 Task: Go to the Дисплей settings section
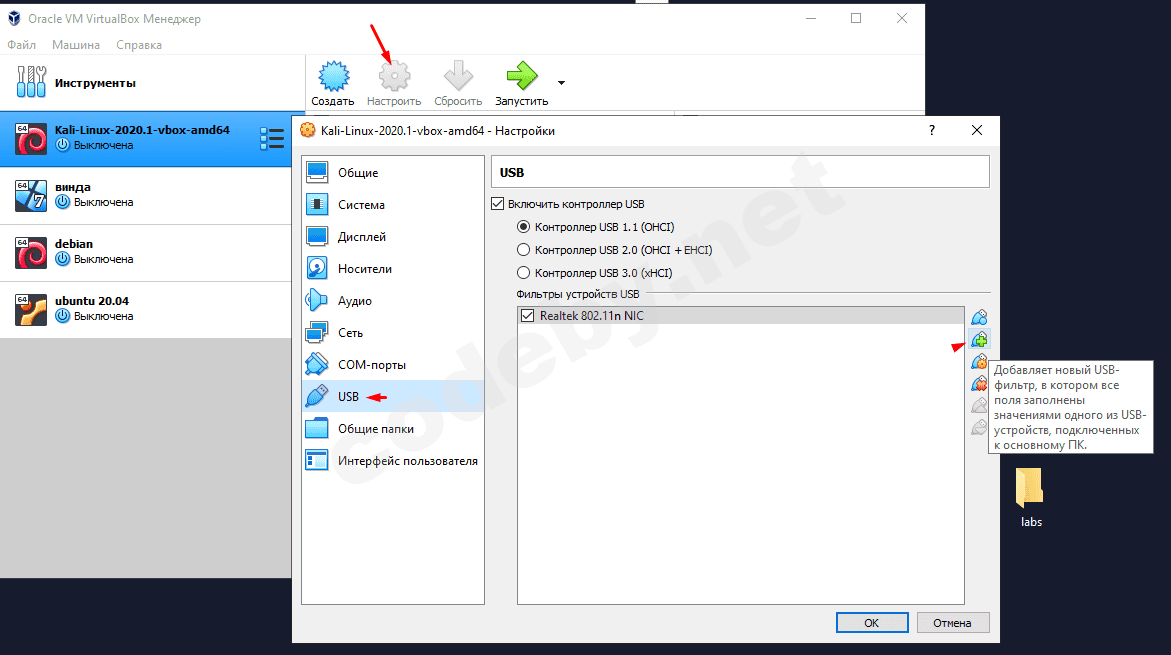[x=393, y=237]
